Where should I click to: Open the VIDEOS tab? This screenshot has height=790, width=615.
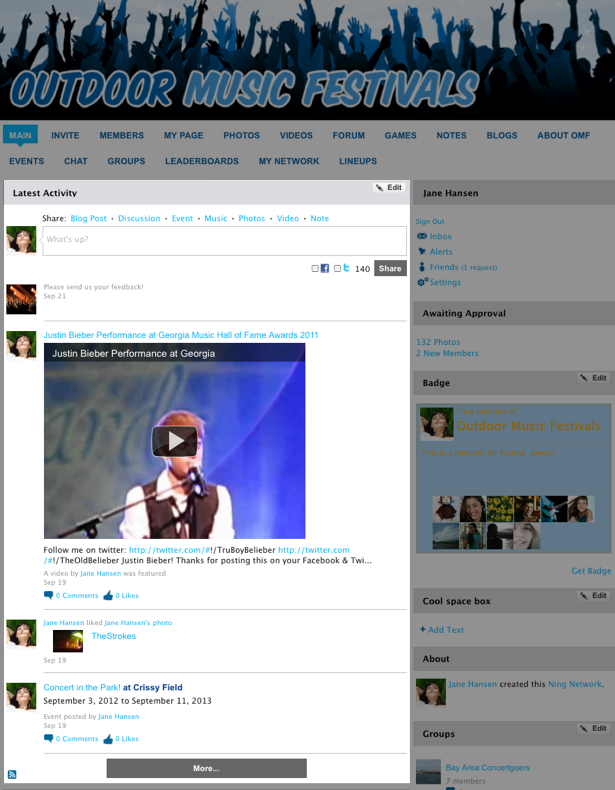[x=296, y=135]
